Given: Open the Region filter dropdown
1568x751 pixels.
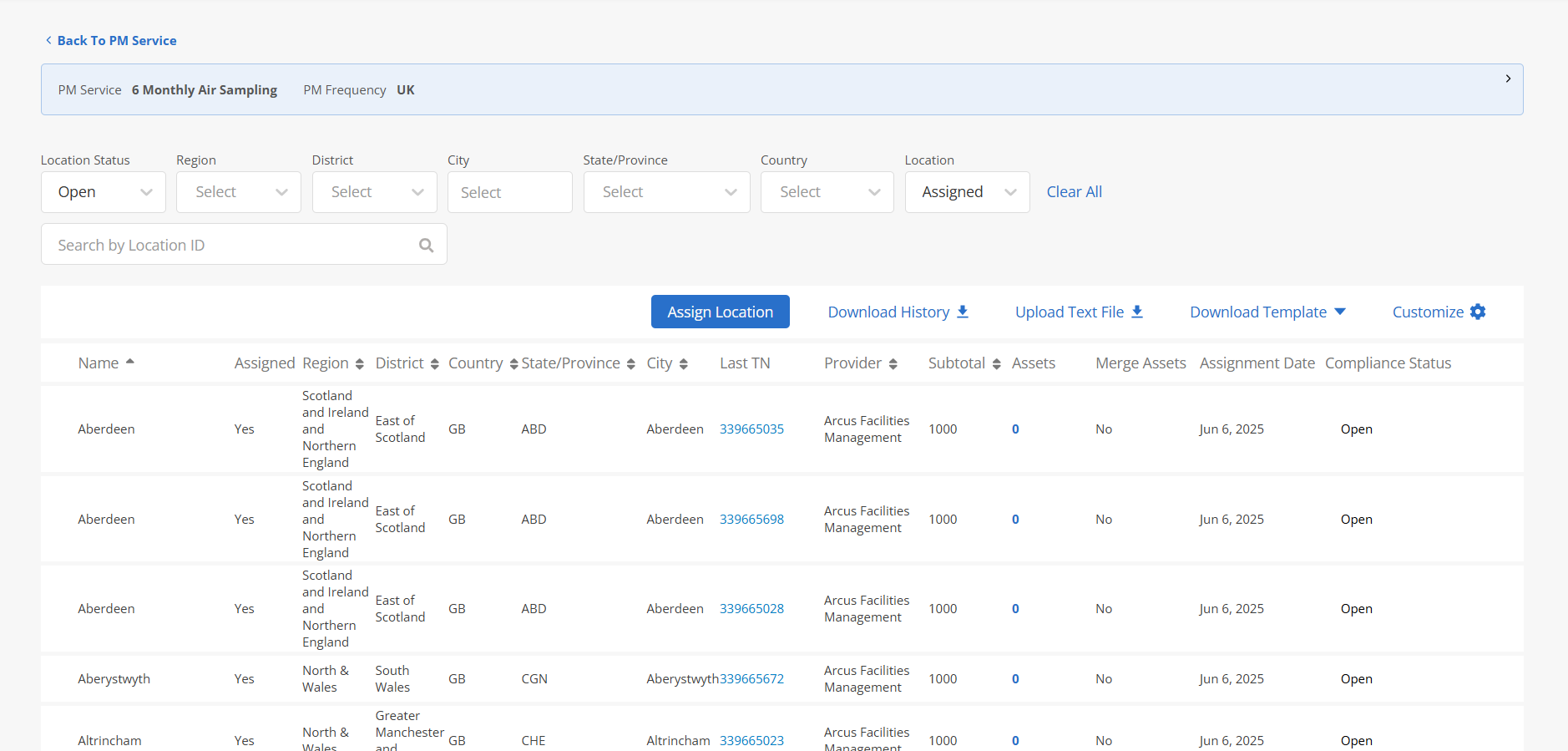Looking at the screenshot, I should [x=239, y=192].
